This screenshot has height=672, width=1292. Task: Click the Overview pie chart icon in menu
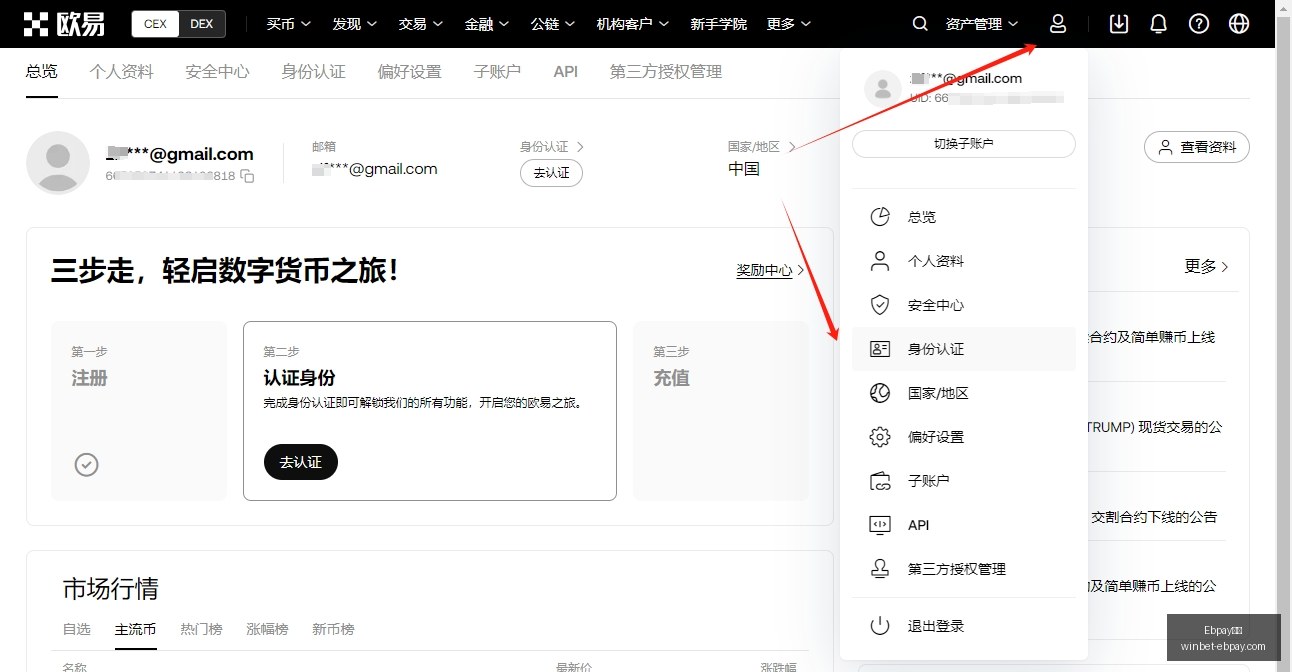pos(880,217)
